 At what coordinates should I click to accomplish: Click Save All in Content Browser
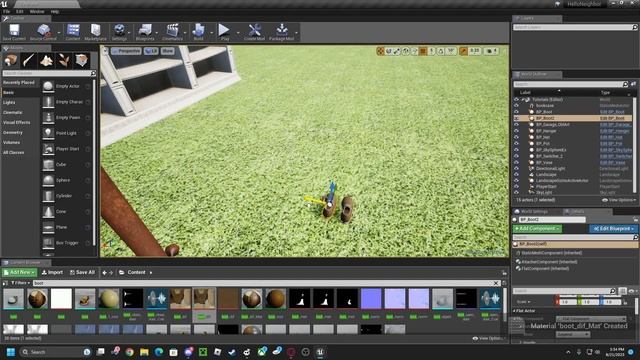coord(82,272)
